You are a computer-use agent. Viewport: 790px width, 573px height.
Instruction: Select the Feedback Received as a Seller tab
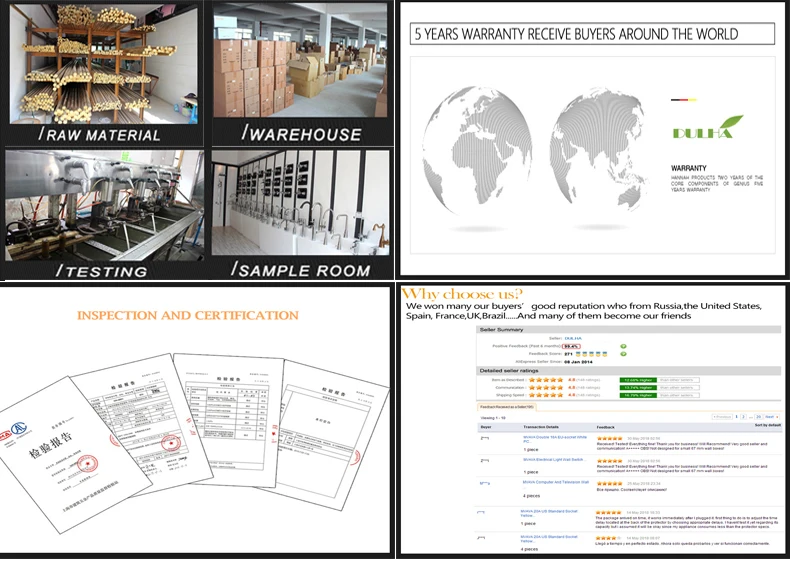click(507, 407)
